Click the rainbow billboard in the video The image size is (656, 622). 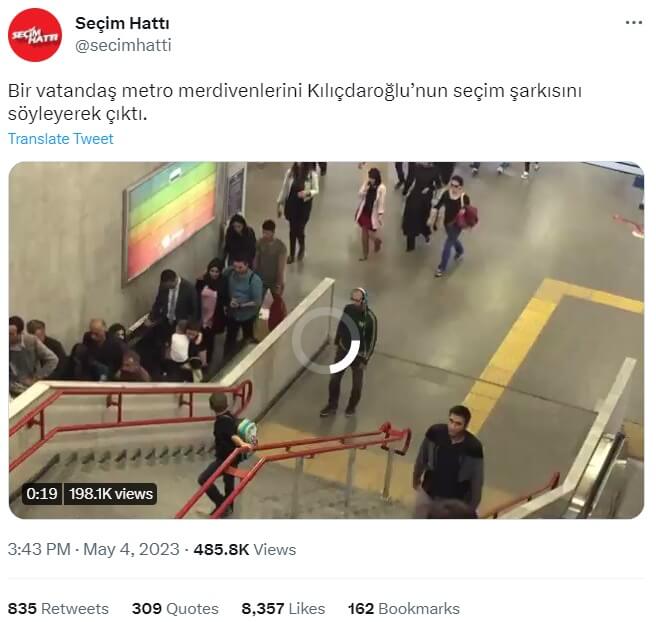170,220
